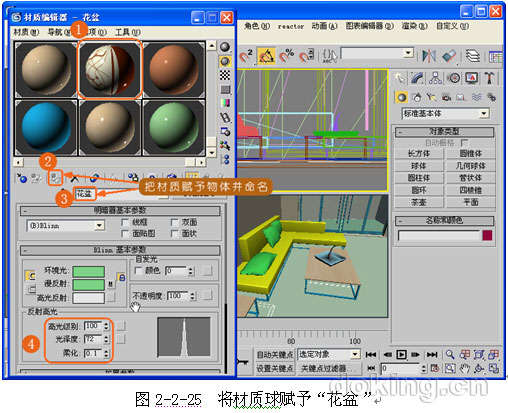Click the 球体 sphere button
508x413 pixels.
(419, 166)
